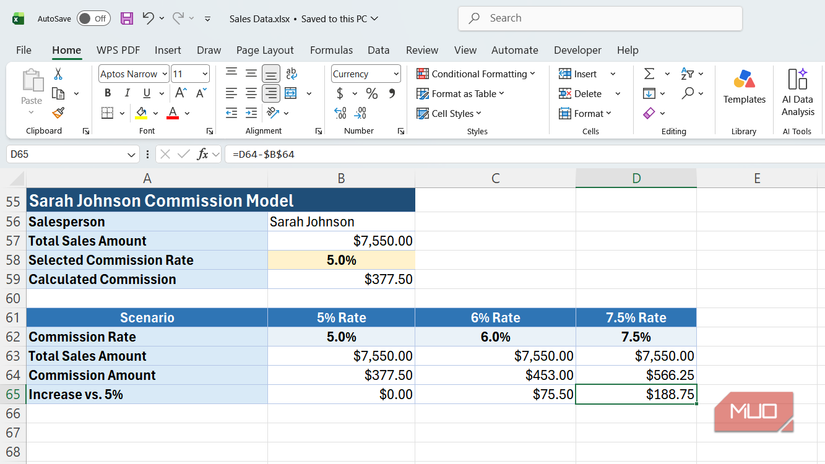Open AI Data Analysis tool

798,92
